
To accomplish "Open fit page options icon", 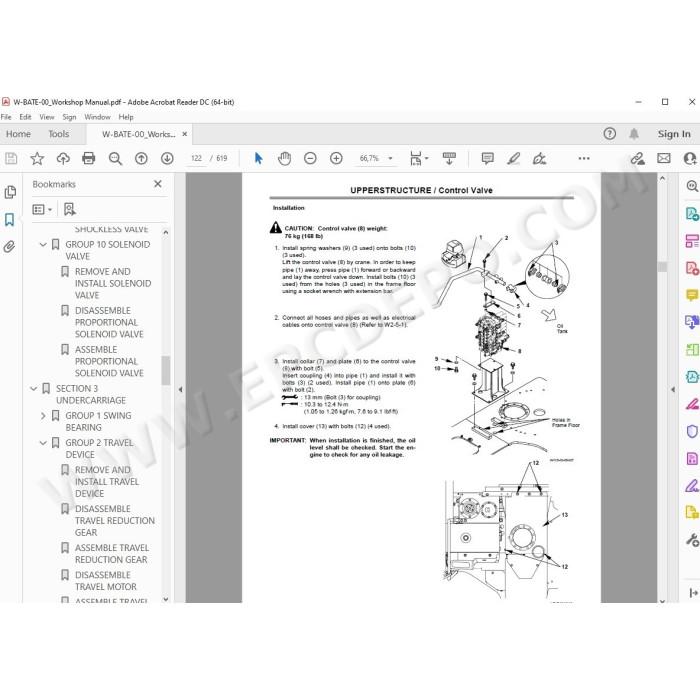I will 418,158.
